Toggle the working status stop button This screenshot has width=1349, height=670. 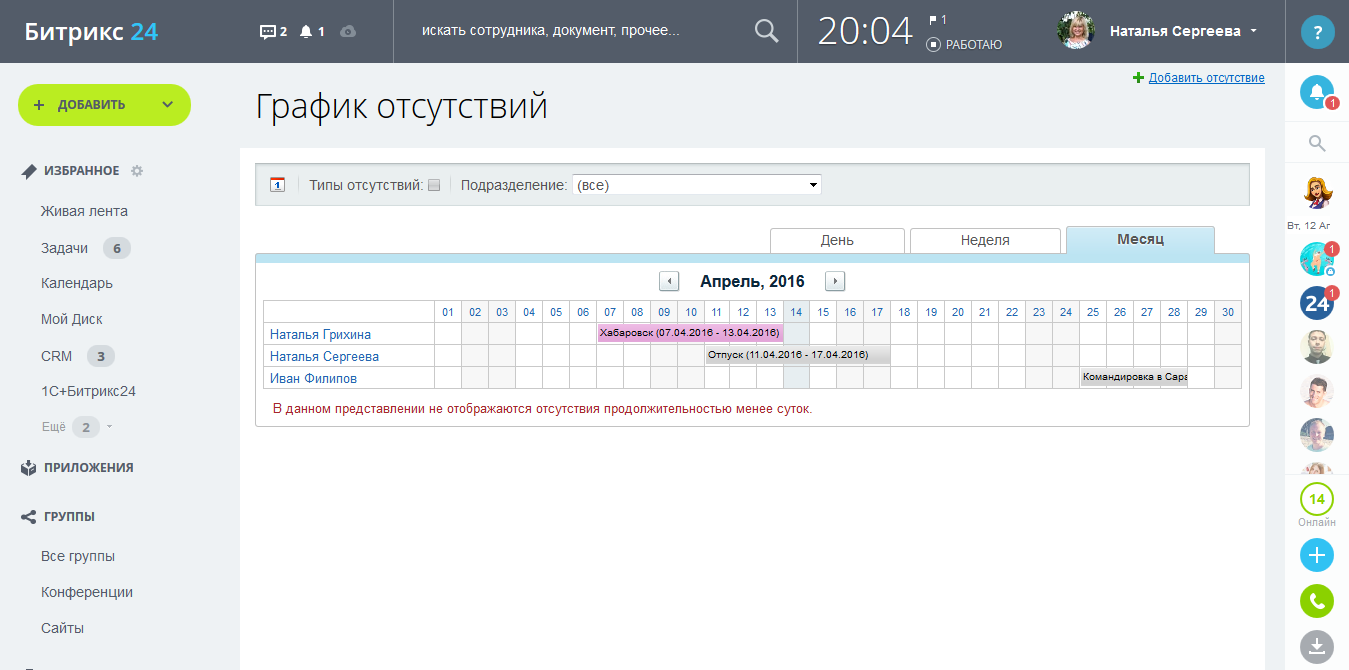point(933,45)
